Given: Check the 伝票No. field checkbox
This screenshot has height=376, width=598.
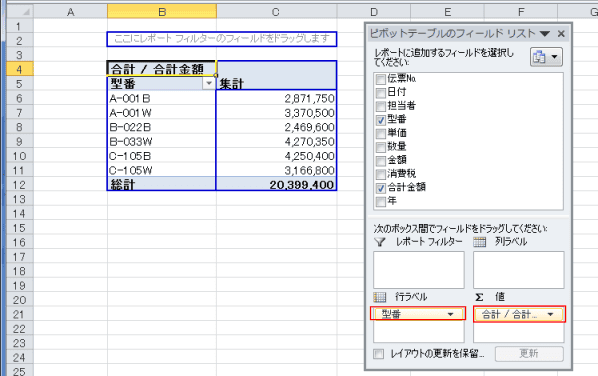Looking at the screenshot, I should point(380,79).
